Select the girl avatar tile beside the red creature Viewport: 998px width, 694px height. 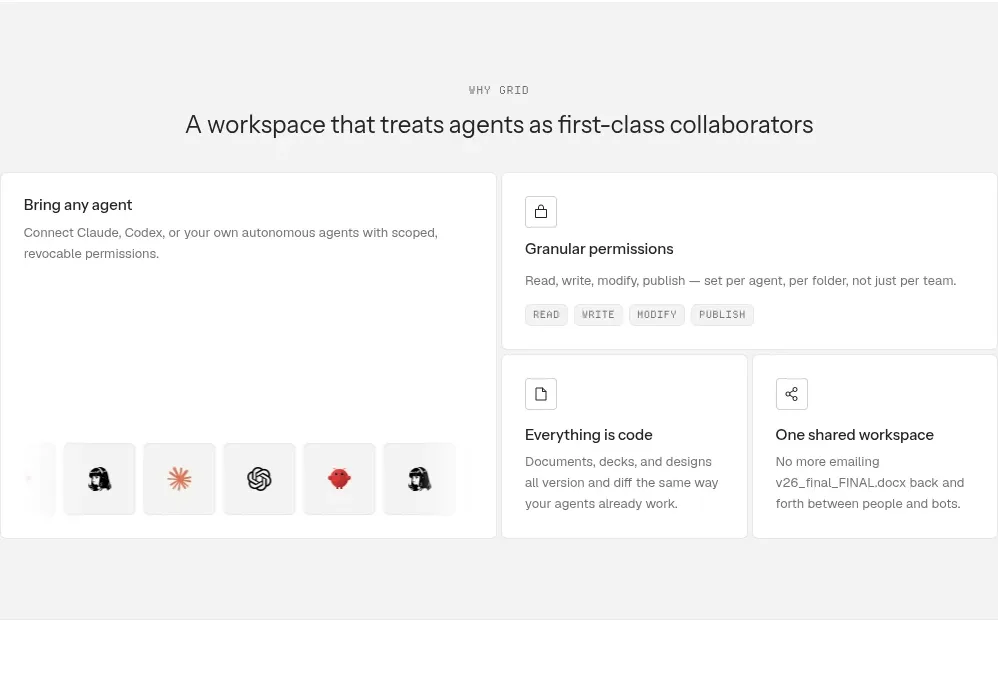419,479
